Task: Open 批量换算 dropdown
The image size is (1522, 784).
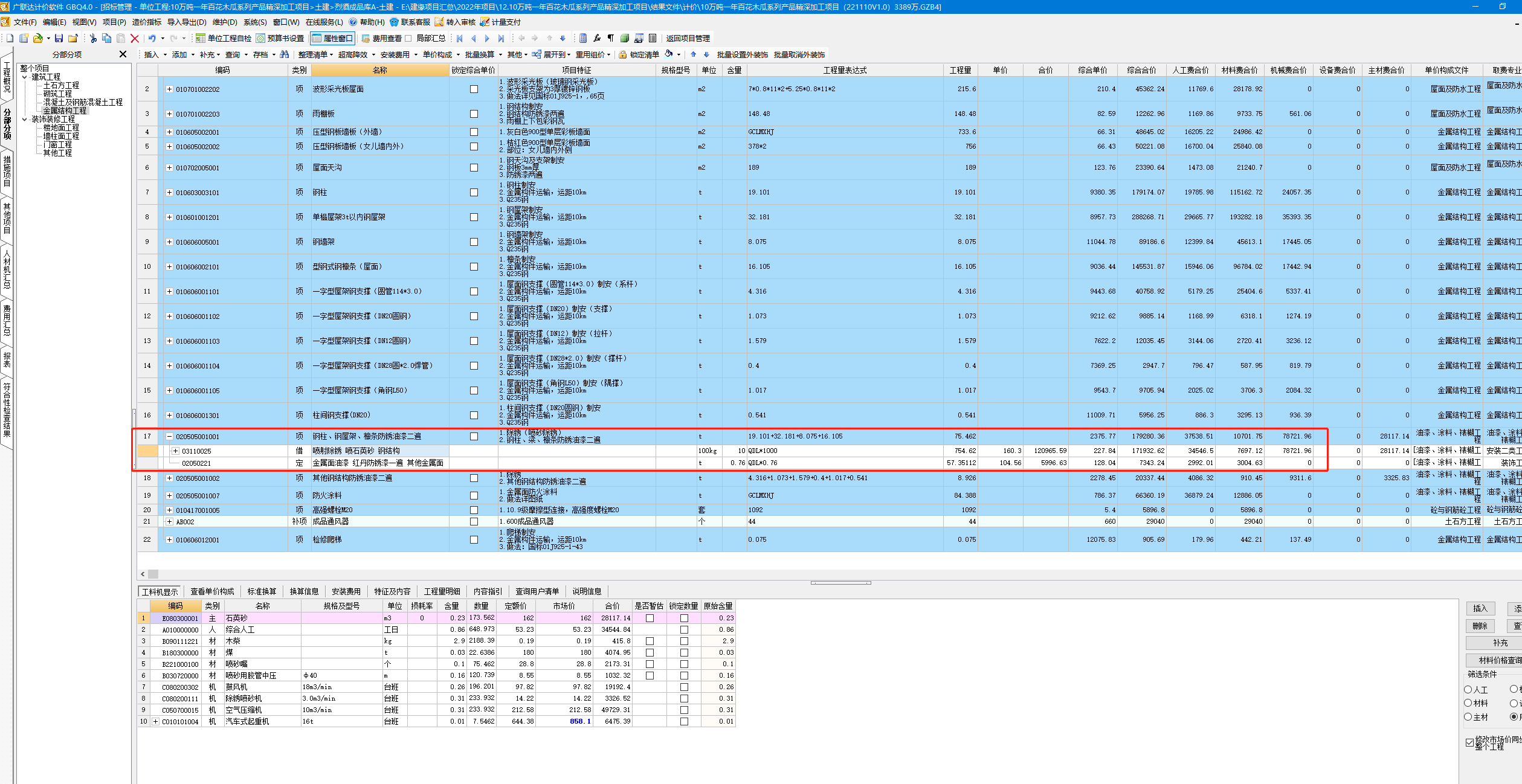Action: [483, 54]
